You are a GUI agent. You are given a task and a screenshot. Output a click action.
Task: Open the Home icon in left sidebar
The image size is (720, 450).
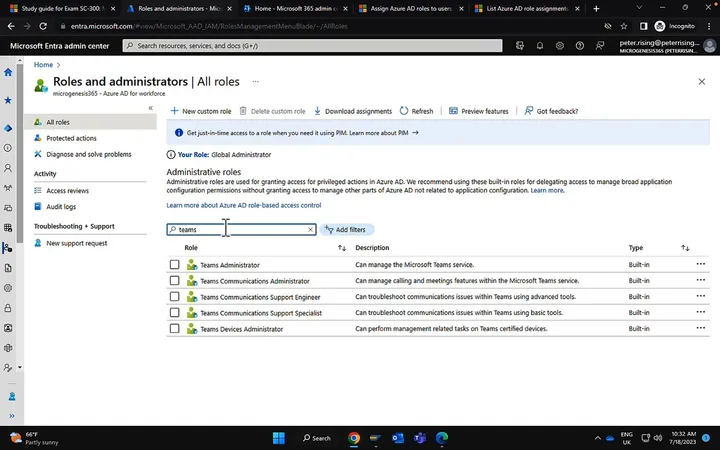coord(8,72)
